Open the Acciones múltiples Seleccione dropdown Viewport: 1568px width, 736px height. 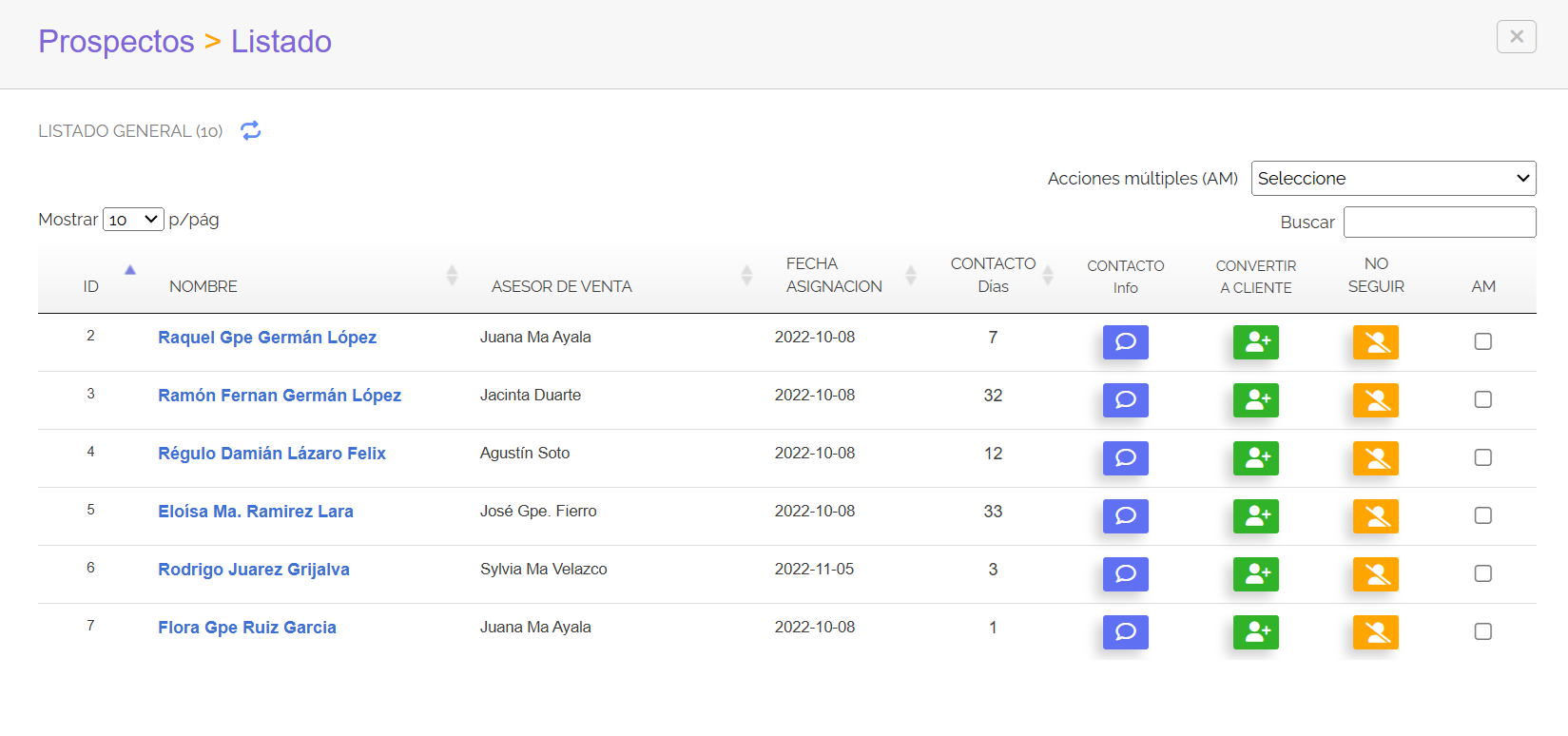click(x=1393, y=179)
